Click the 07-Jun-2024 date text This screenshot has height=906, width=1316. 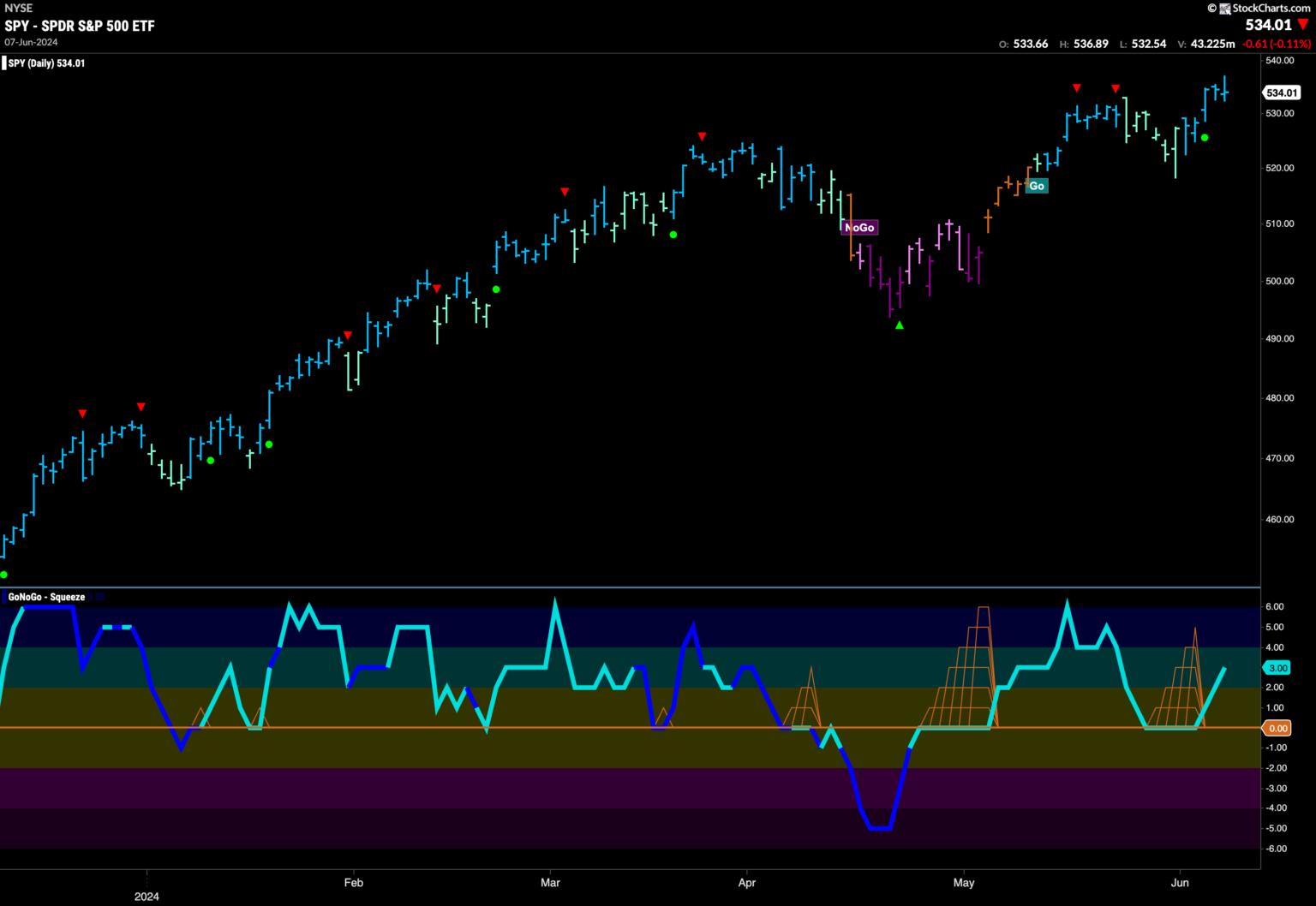tap(33, 42)
